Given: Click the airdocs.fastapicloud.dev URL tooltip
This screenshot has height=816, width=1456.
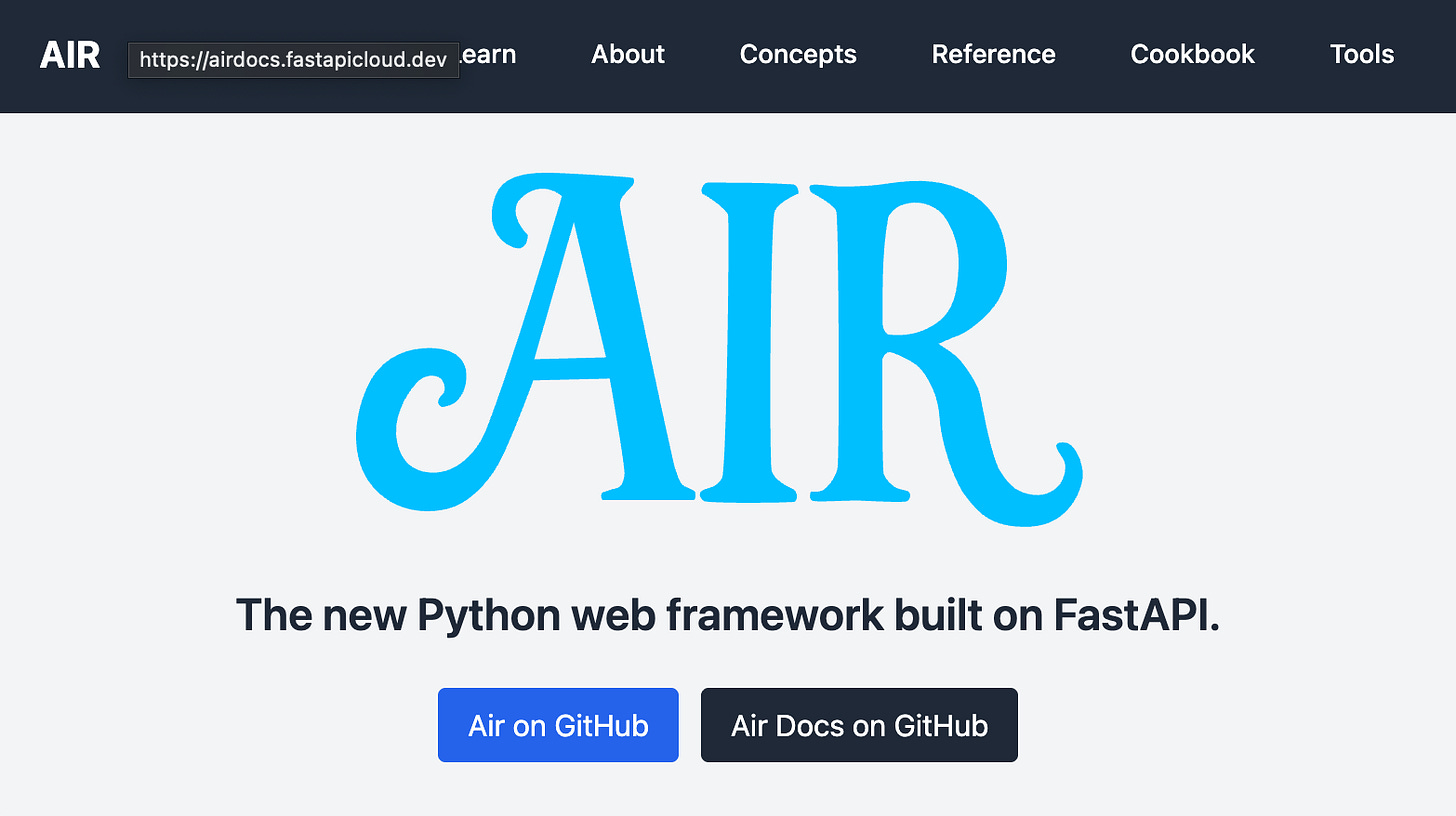Looking at the screenshot, I should (x=293, y=60).
